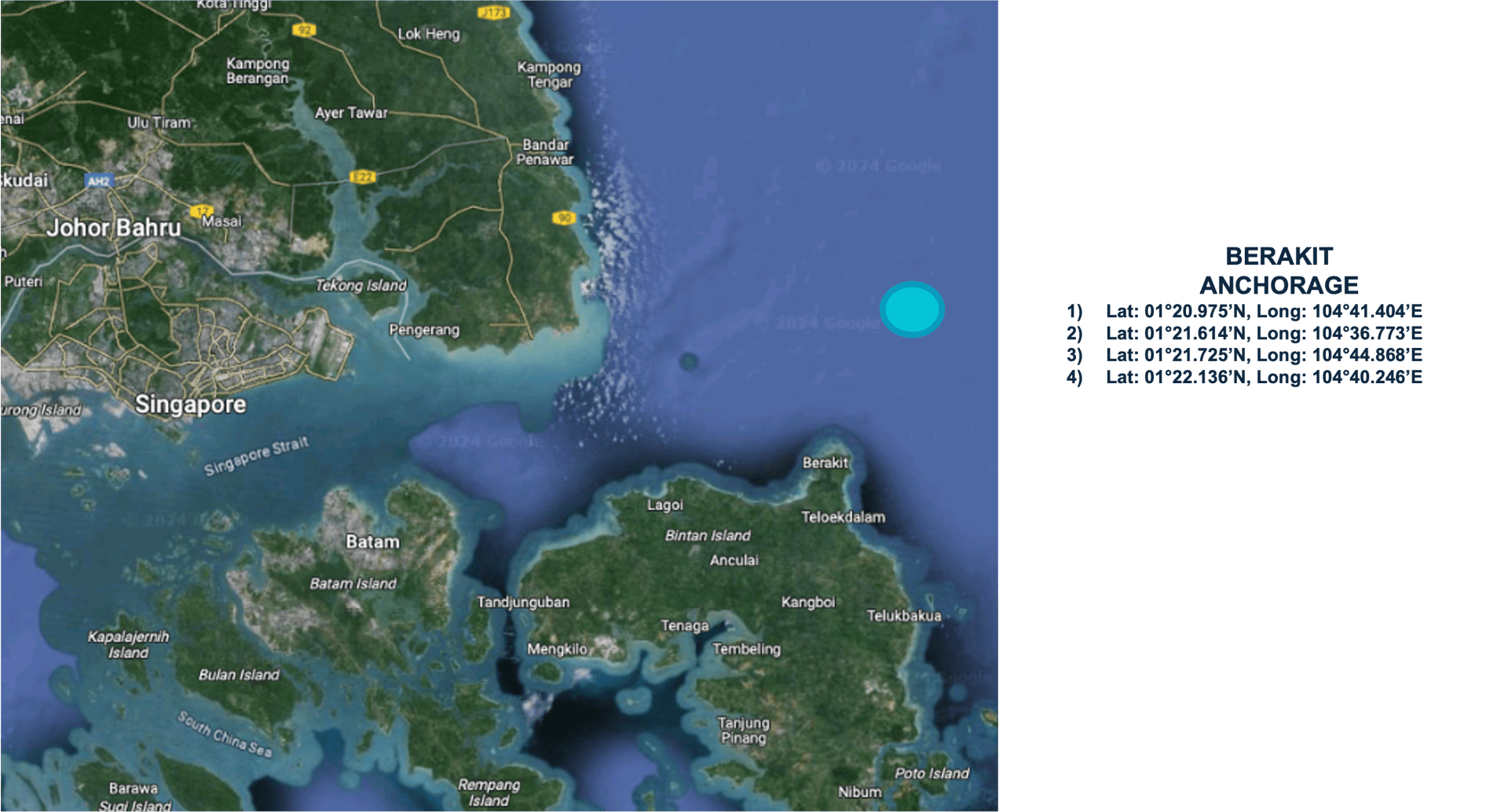Select the Johor Bahru city label
The height and width of the screenshot is (812, 1508).
[x=114, y=228]
